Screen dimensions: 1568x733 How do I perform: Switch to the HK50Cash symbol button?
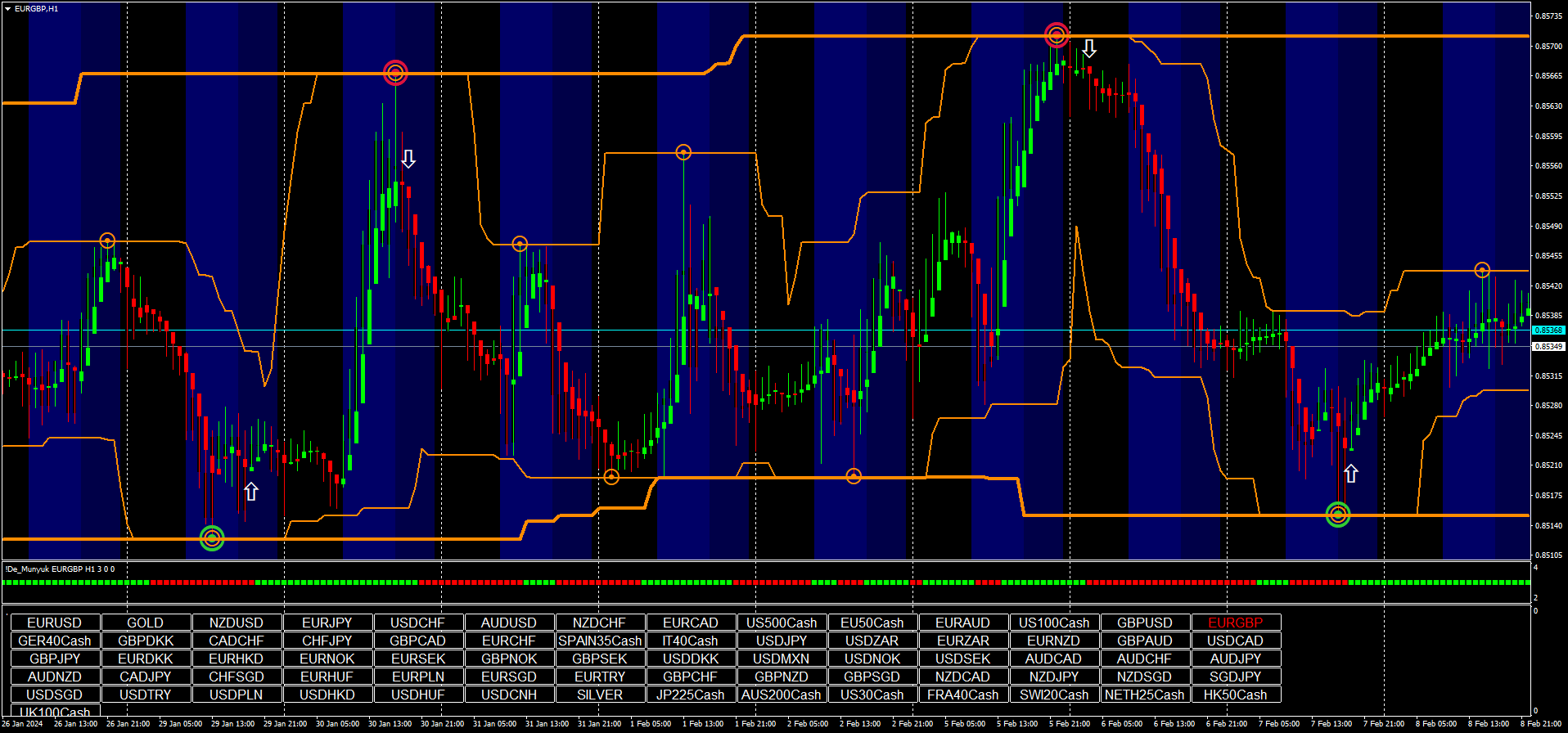pyautogui.click(x=1235, y=695)
